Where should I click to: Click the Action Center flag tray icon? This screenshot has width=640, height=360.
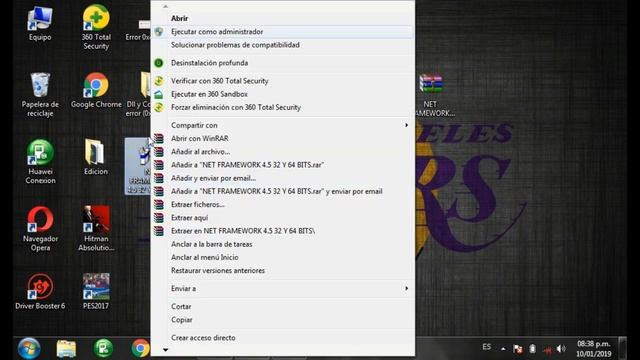click(x=518, y=349)
